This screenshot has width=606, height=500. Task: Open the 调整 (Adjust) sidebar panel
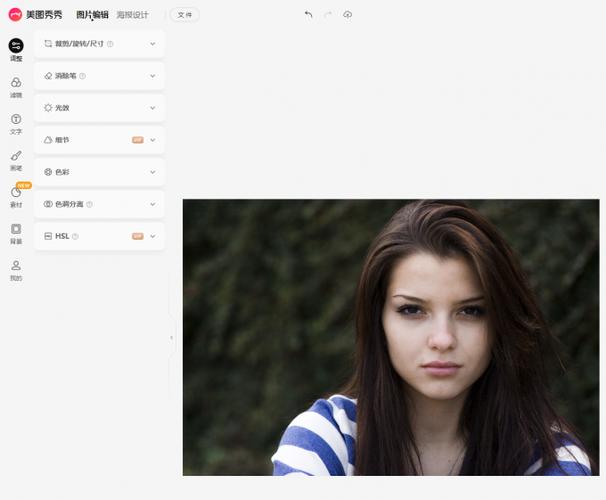coord(16,46)
